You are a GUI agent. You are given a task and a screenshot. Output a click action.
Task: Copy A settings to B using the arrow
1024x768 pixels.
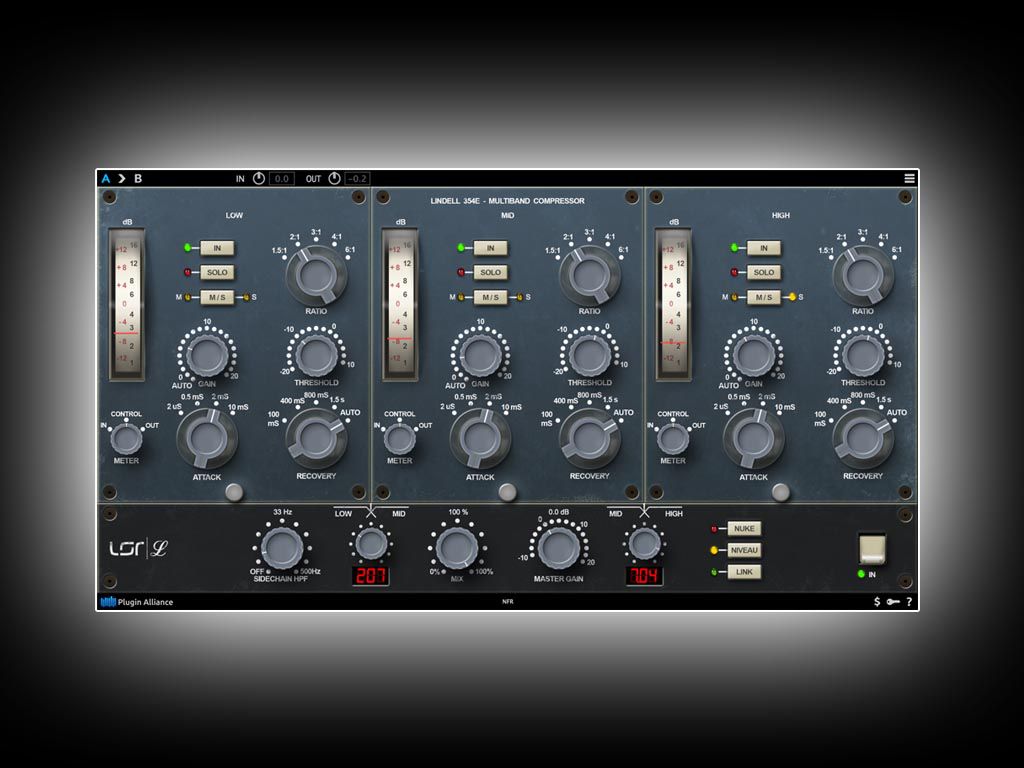tap(121, 178)
